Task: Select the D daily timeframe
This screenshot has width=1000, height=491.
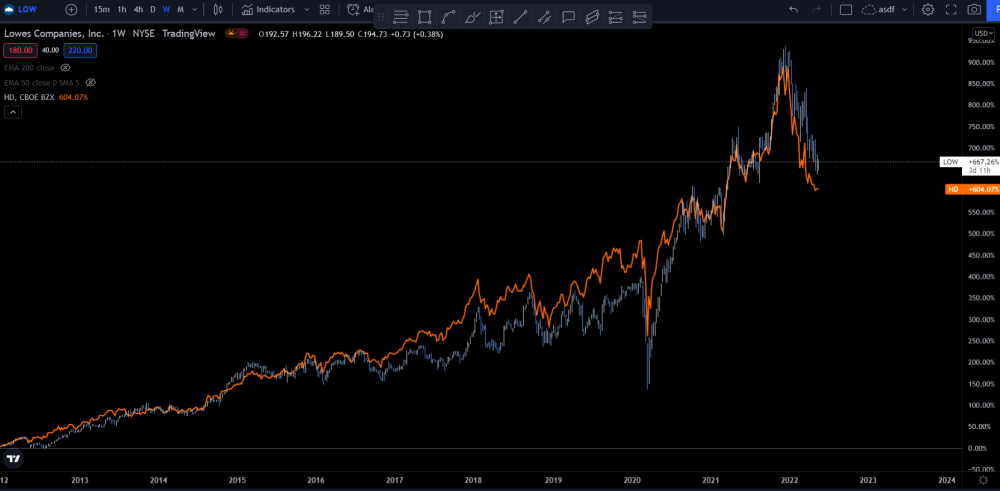Action: [153, 10]
